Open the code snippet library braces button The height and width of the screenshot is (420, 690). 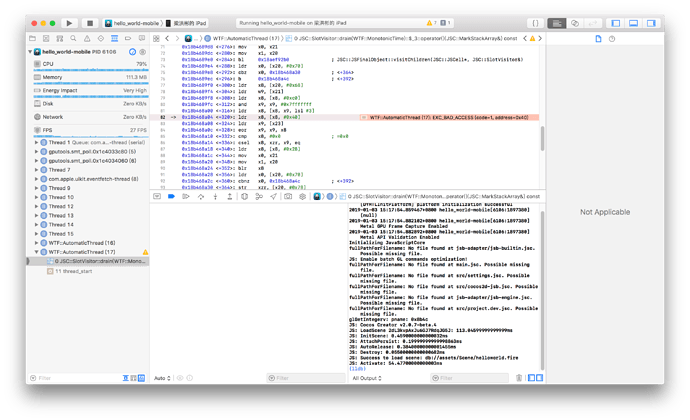coord(535,23)
